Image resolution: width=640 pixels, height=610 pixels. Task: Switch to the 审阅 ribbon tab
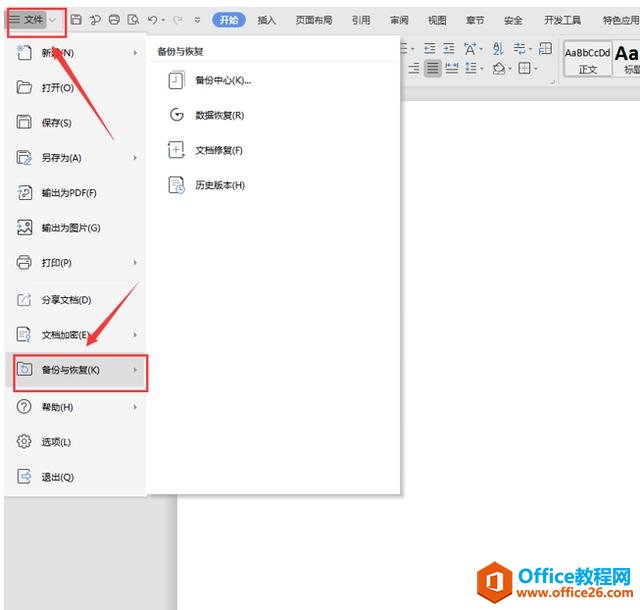coord(399,20)
